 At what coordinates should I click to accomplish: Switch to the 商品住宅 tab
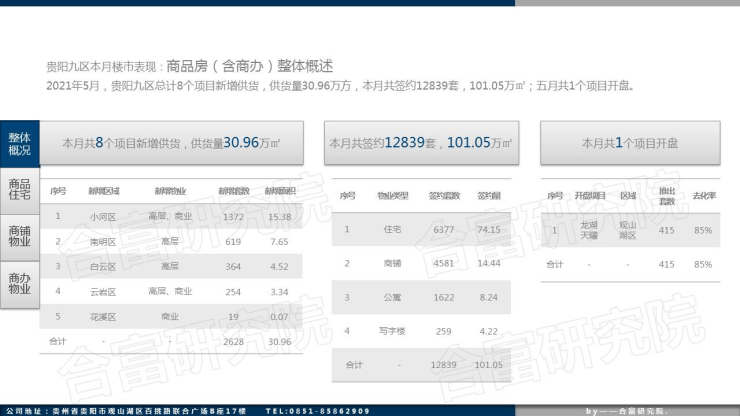click(x=20, y=190)
